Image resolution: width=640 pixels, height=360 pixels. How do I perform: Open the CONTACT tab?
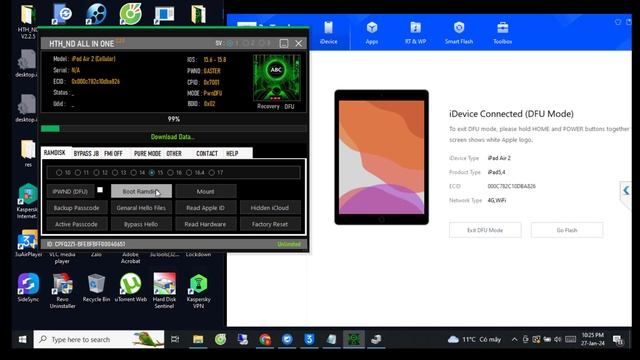tap(207, 153)
